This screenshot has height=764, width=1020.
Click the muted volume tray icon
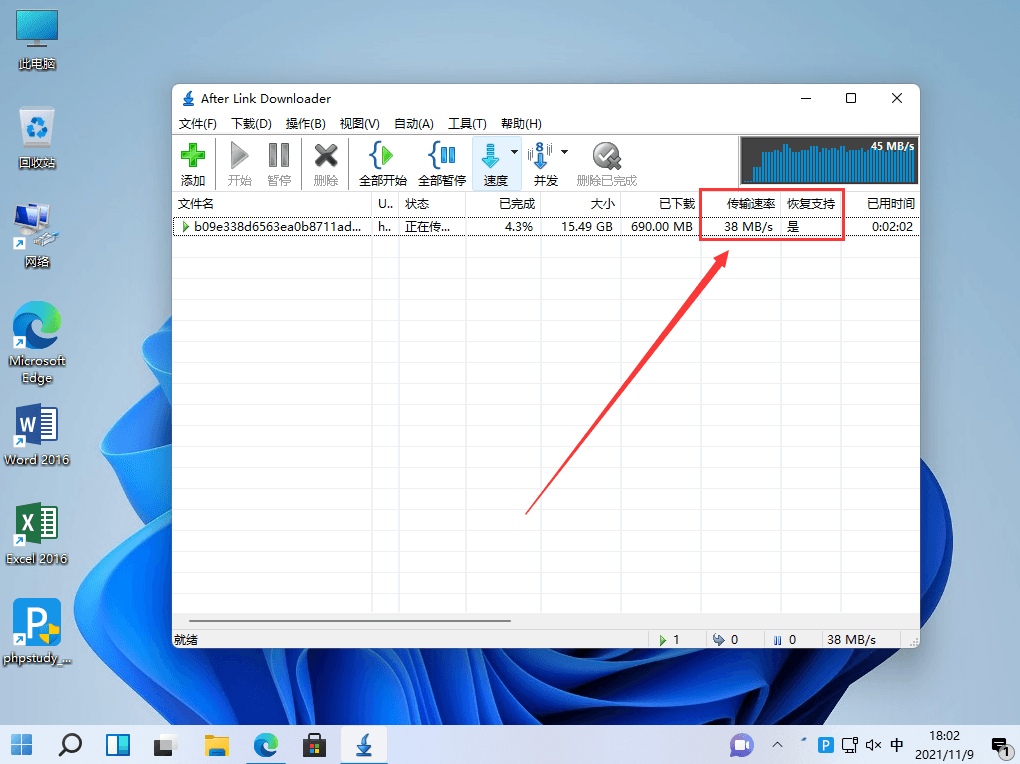pyautogui.click(x=873, y=744)
